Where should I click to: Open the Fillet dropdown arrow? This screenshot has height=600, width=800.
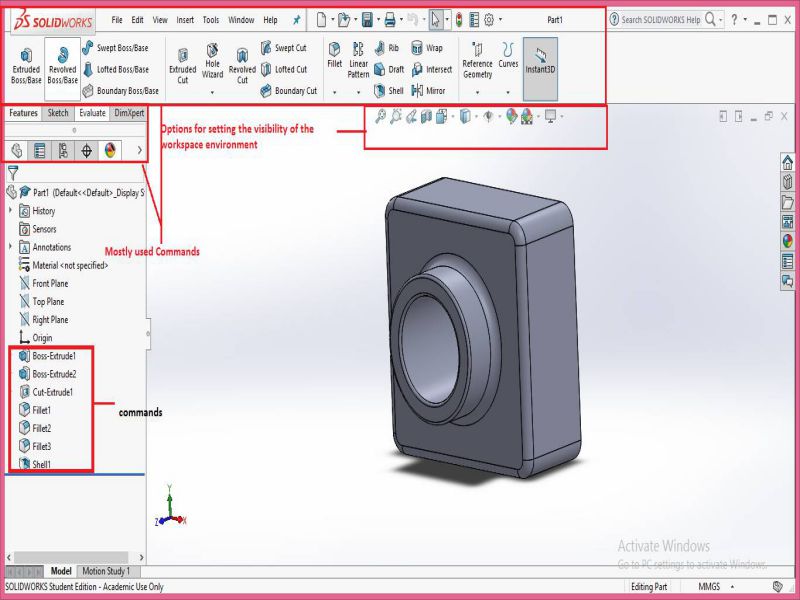click(335, 92)
